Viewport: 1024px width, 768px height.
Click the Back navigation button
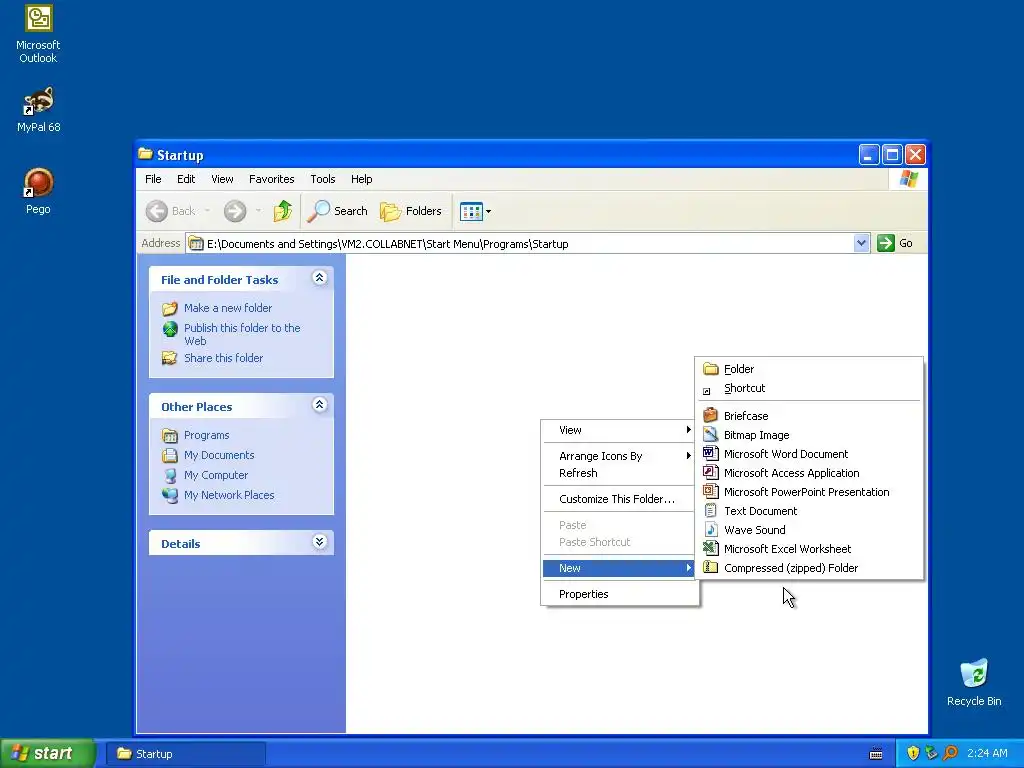coord(170,211)
